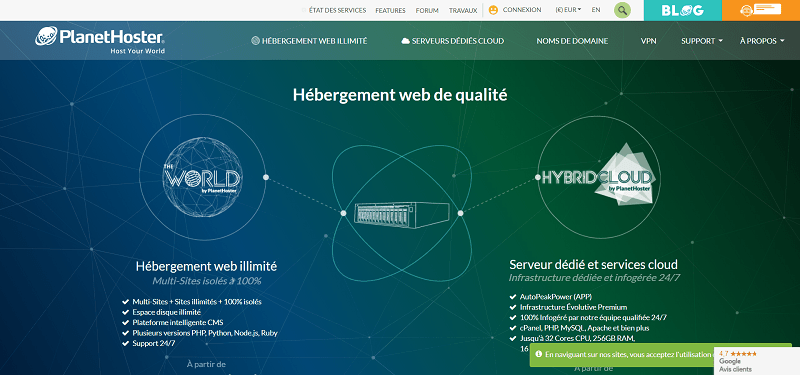Expand the À propos menu

[x=762, y=41]
